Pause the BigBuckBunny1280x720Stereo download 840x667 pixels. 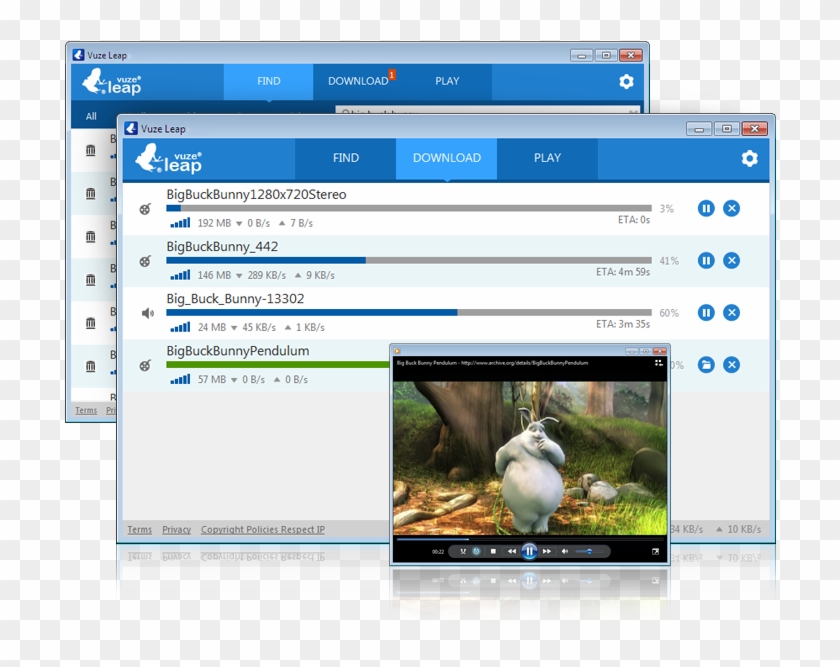[x=706, y=208]
